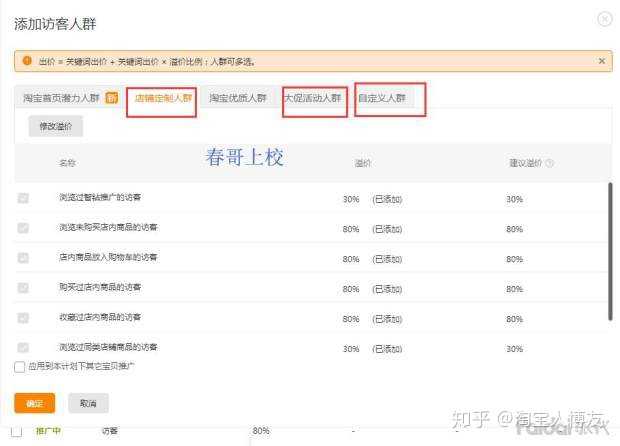
Task: Click the orange info icon in banner
Action: coord(27,61)
